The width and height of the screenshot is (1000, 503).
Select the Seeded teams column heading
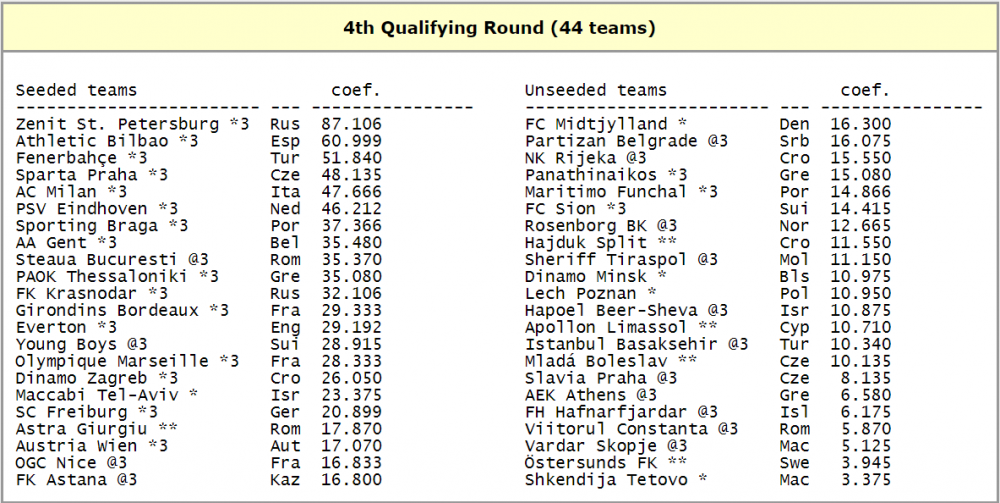point(76,91)
